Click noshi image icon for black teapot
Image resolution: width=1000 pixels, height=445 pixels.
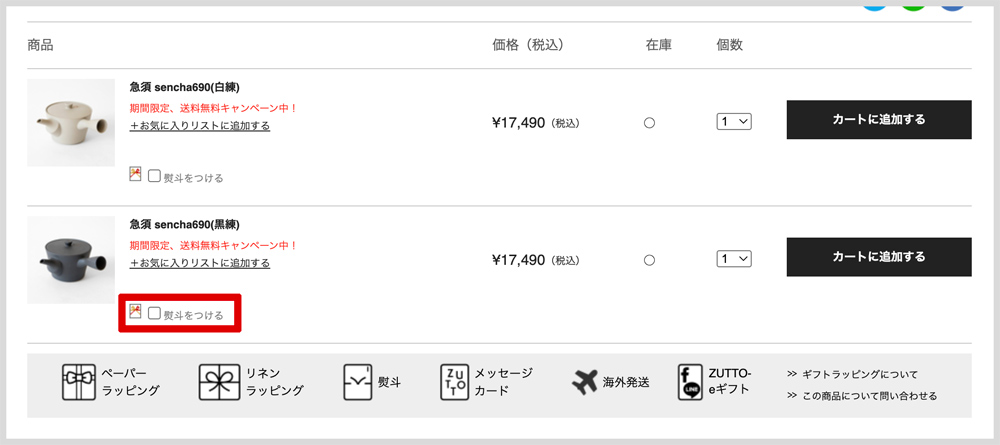click(x=135, y=311)
